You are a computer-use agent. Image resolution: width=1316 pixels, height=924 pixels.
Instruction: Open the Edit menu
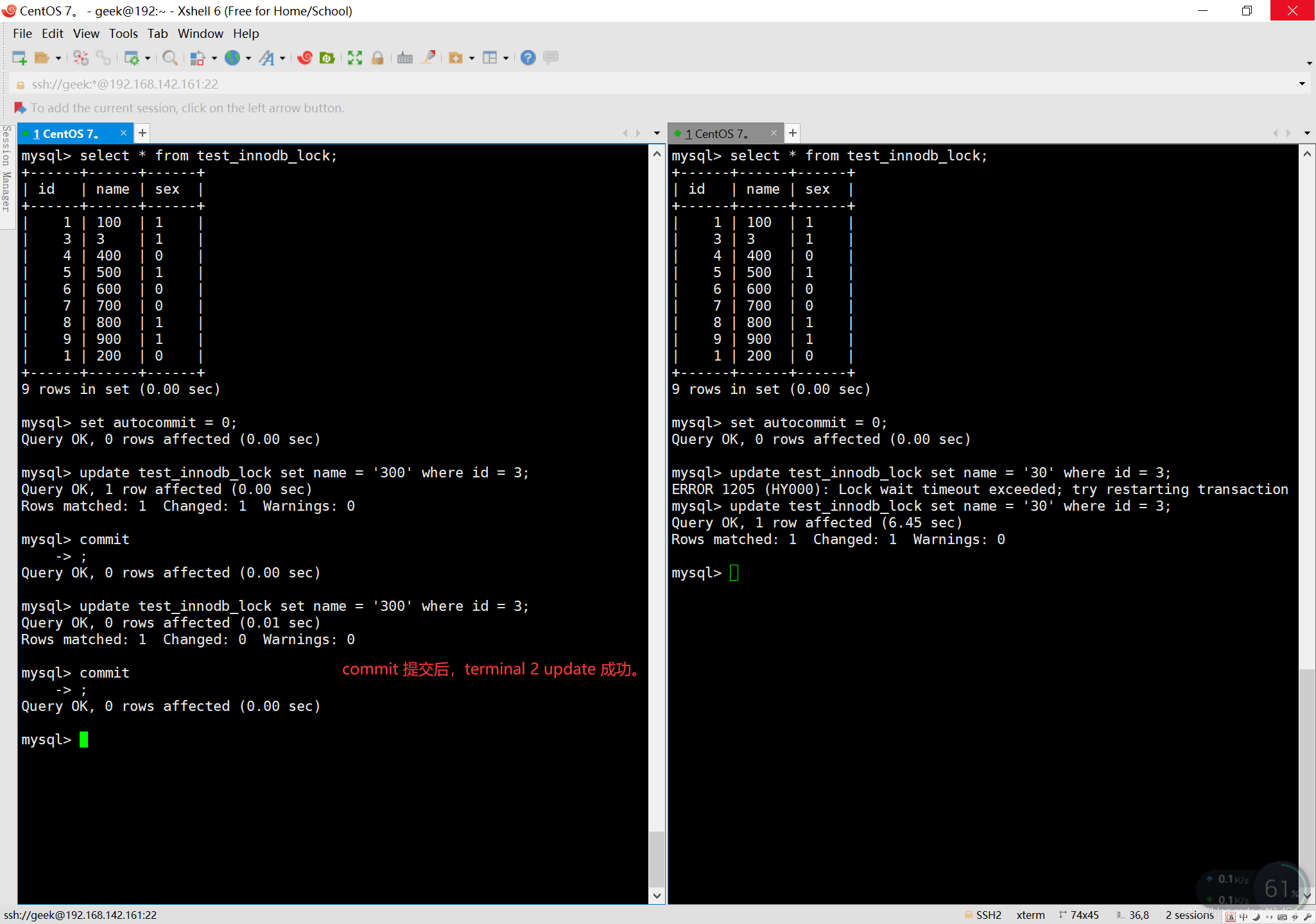click(53, 33)
